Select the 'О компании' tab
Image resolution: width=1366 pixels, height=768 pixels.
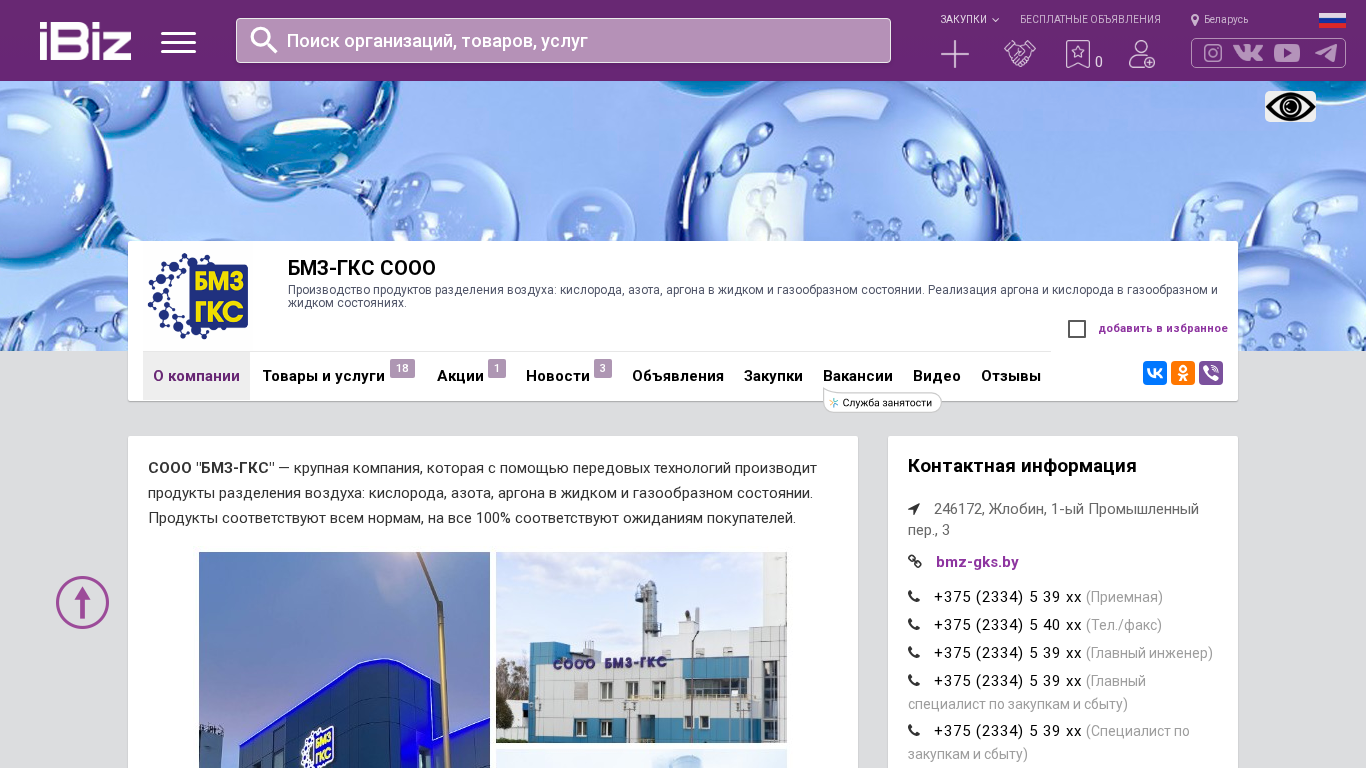196,376
